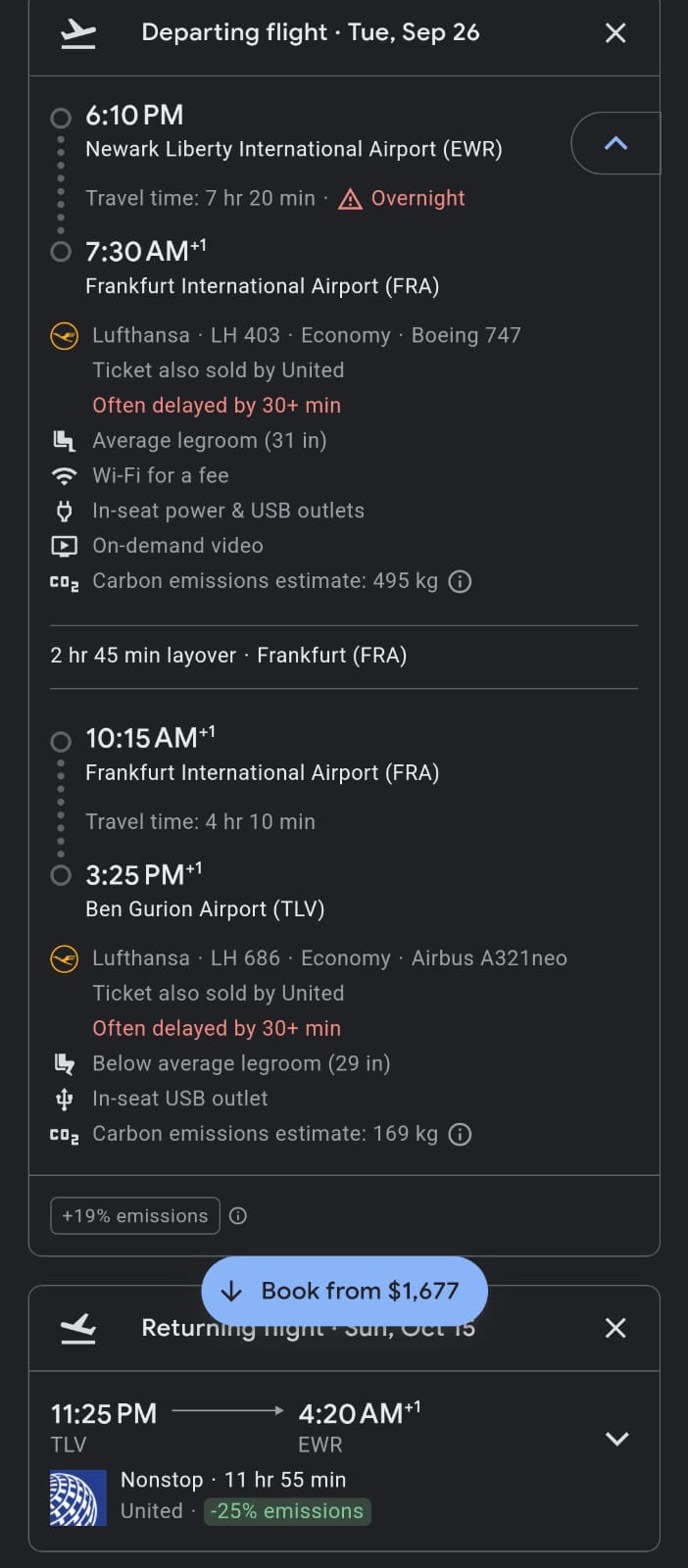The image size is (688, 1568).
Task: Click the -25% emissions green badge
Action: pos(287,1511)
